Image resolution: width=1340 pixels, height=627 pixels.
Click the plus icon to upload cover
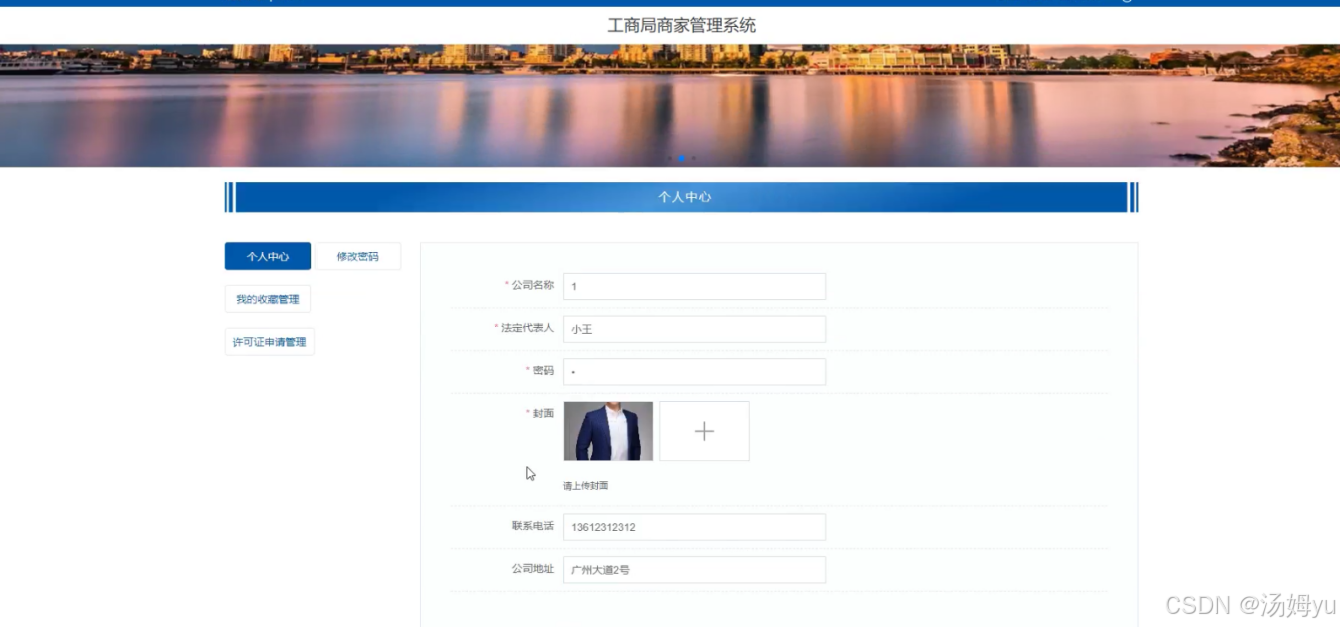[x=704, y=431]
